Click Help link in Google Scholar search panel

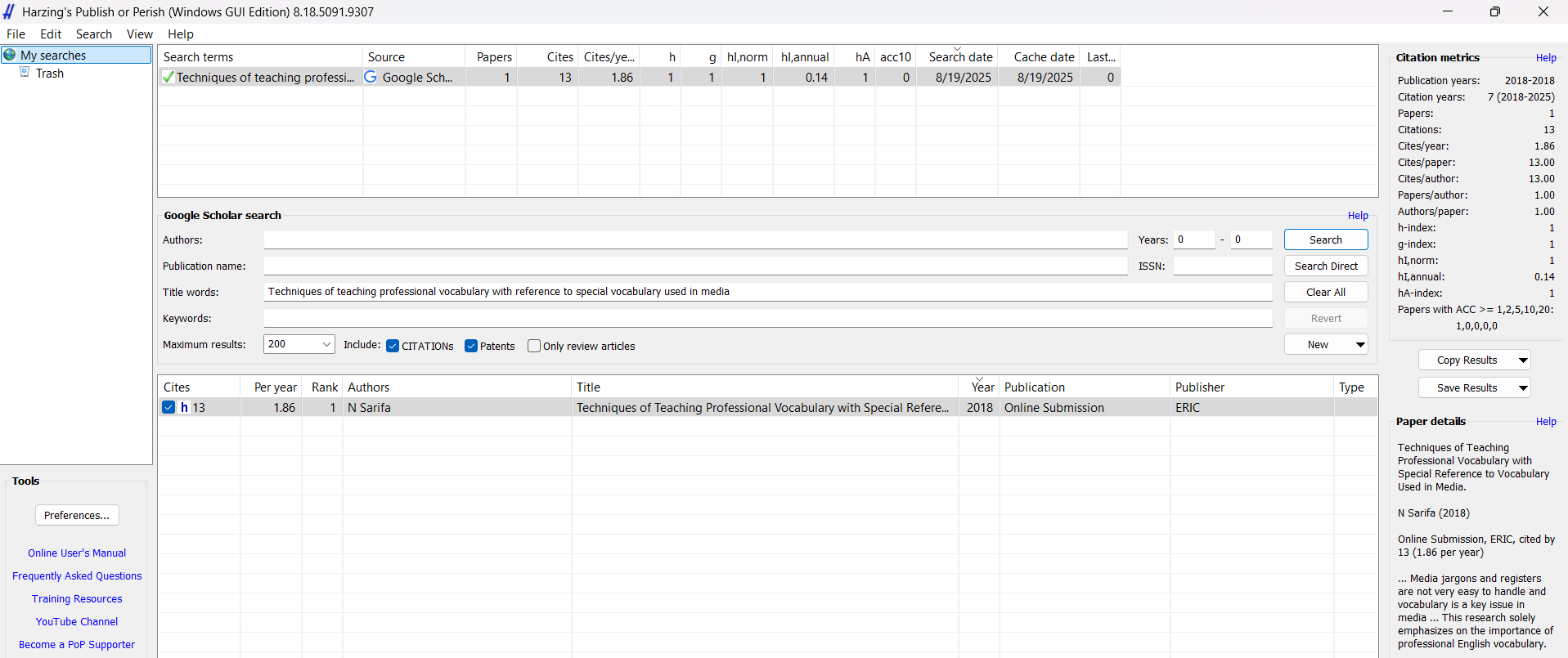pos(1358,216)
